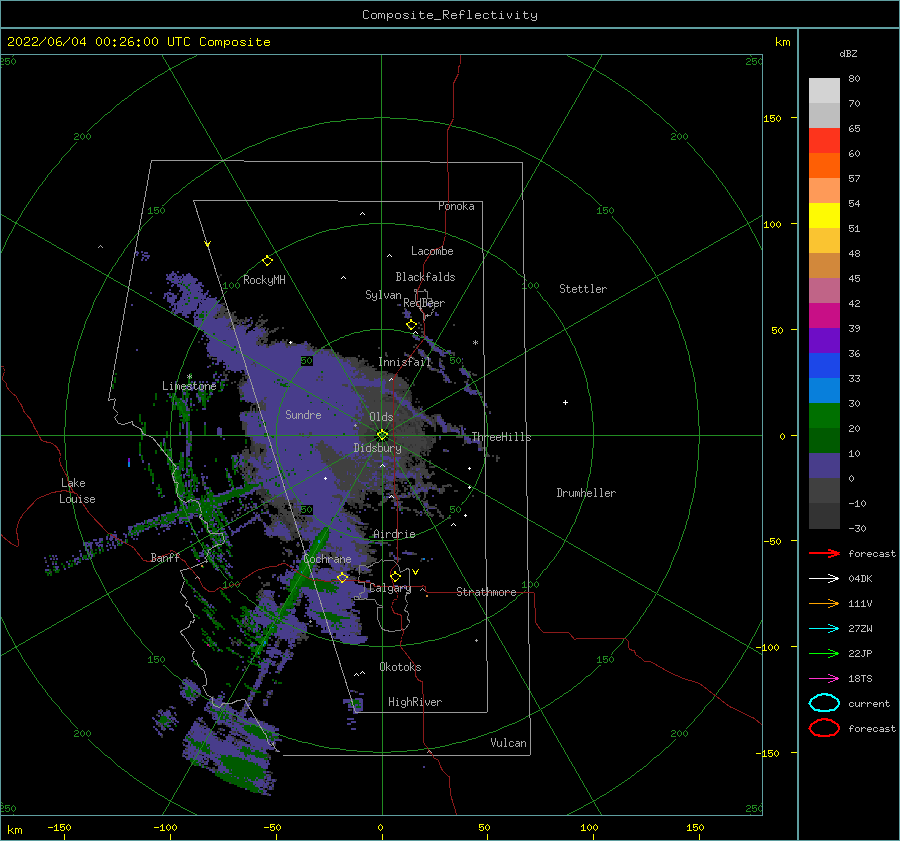The image size is (900, 841).
Task: Click the Blackfalds label
Action: coord(425,277)
